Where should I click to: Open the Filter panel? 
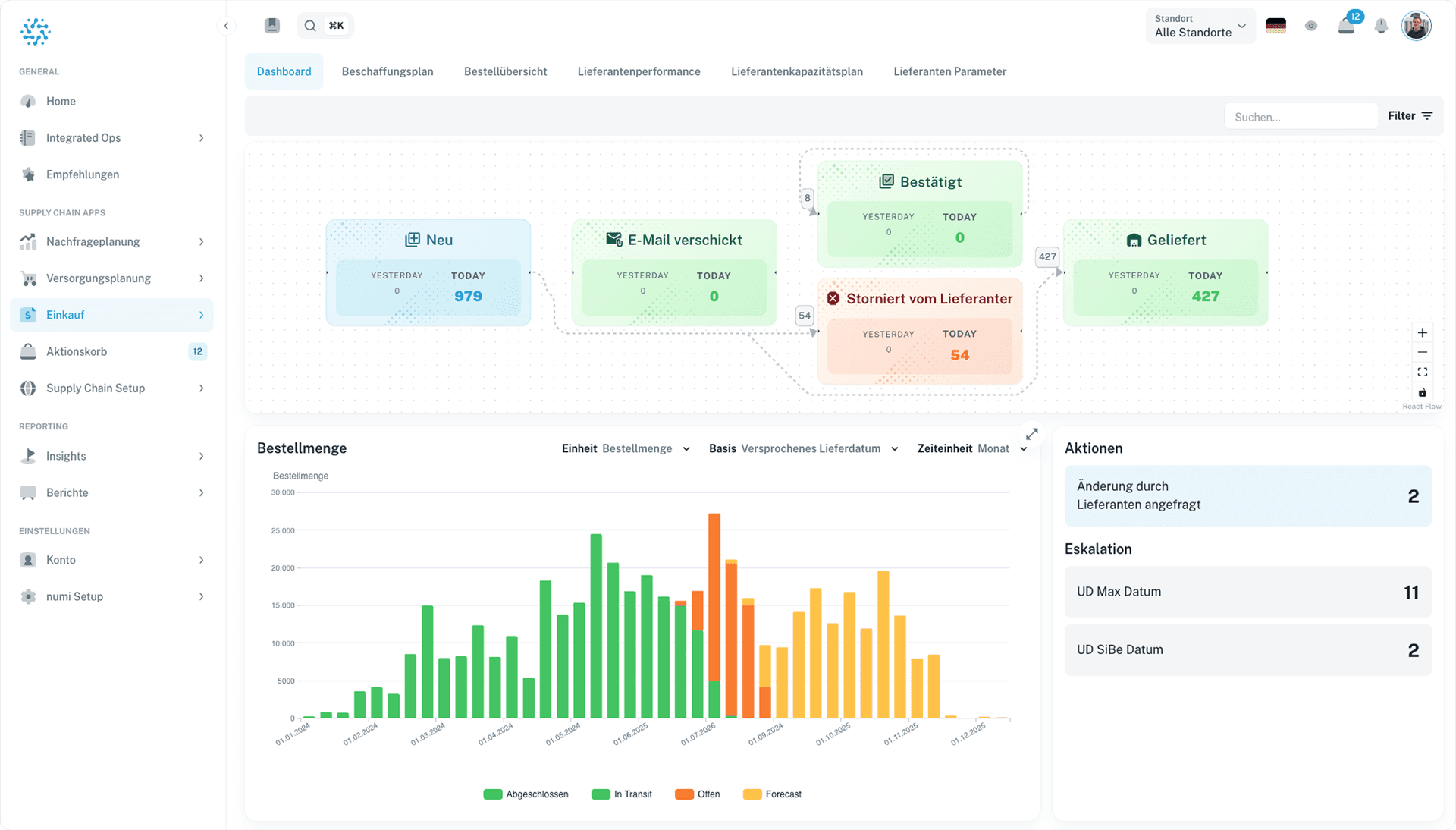1410,115
